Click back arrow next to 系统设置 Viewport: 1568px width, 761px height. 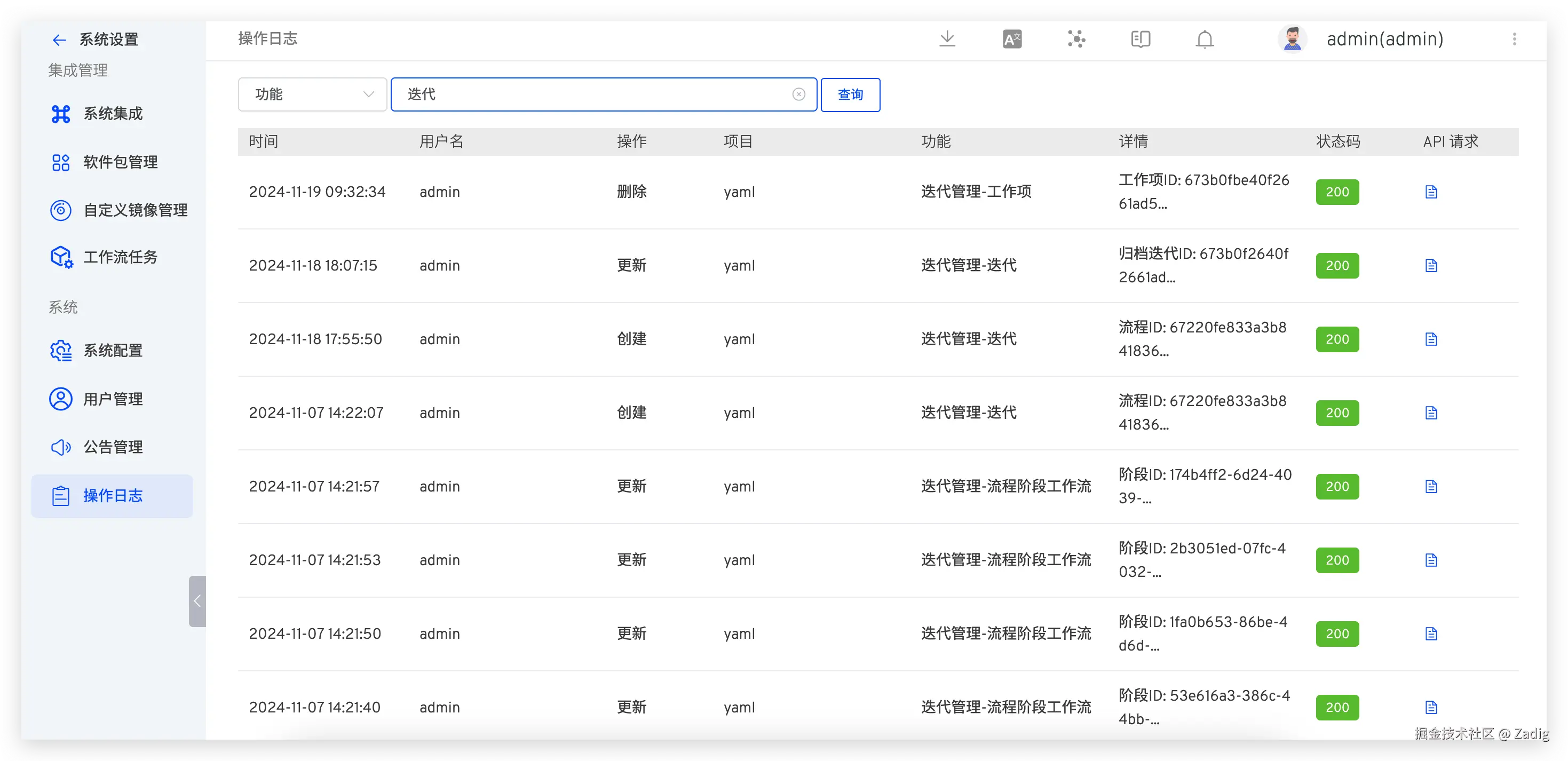(x=59, y=40)
